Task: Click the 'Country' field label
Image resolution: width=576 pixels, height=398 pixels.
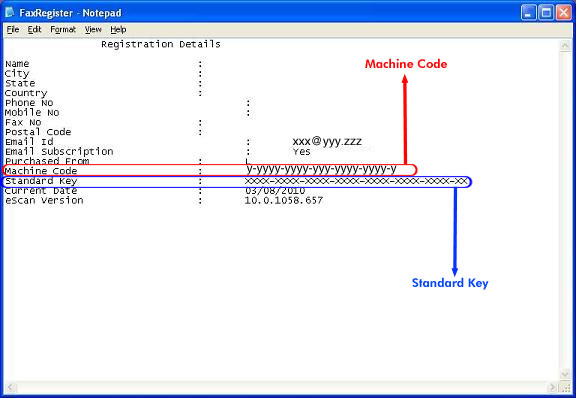Action: (26, 93)
